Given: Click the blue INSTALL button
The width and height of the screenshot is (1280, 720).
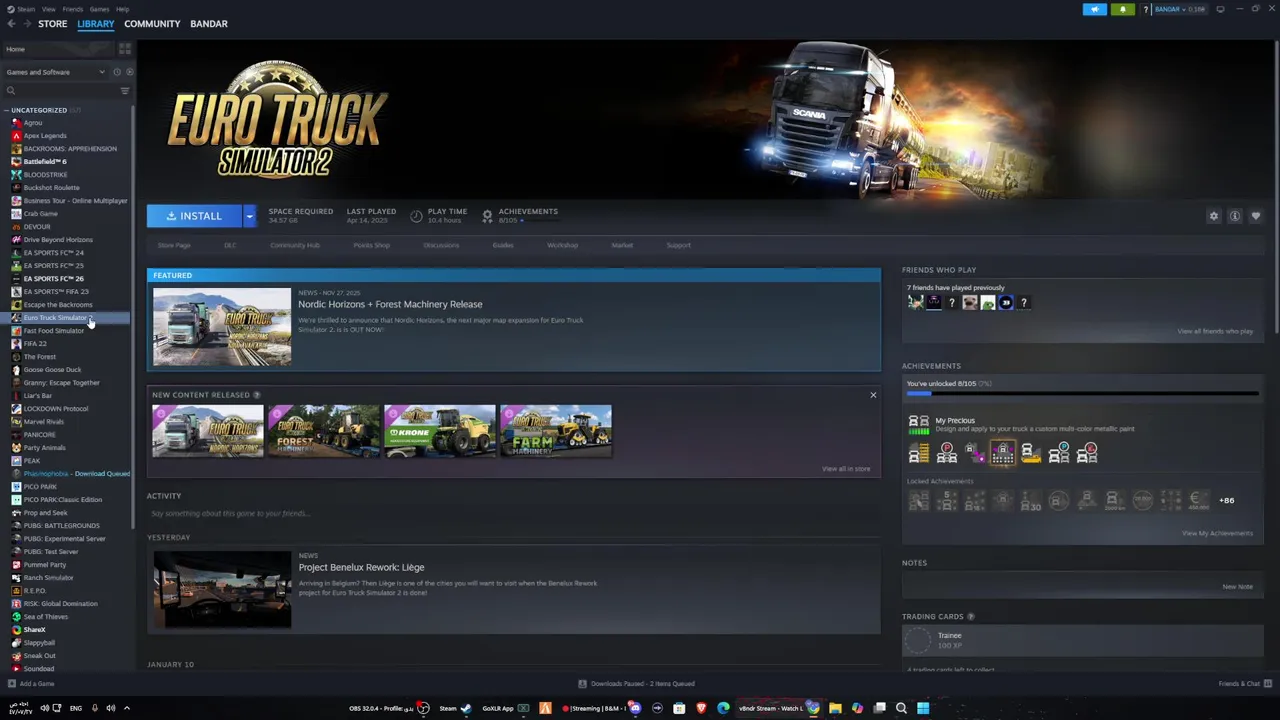Looking at the screenshot, I should coord(194,216).
